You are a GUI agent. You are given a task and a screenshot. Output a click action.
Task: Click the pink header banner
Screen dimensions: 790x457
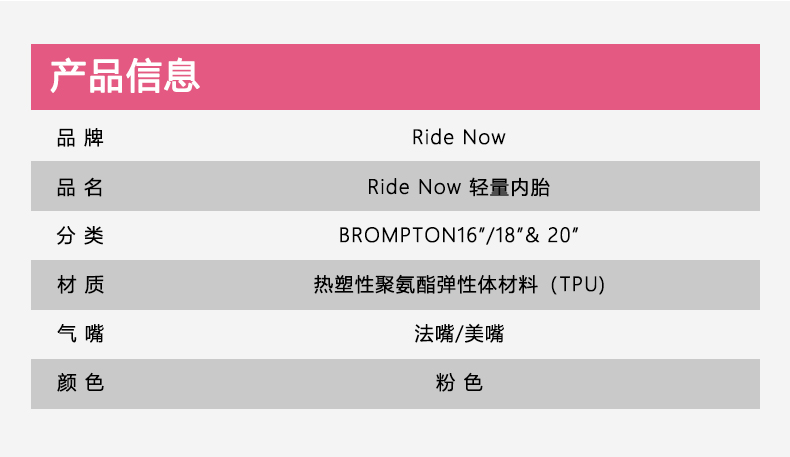click(x=396, y=77)
